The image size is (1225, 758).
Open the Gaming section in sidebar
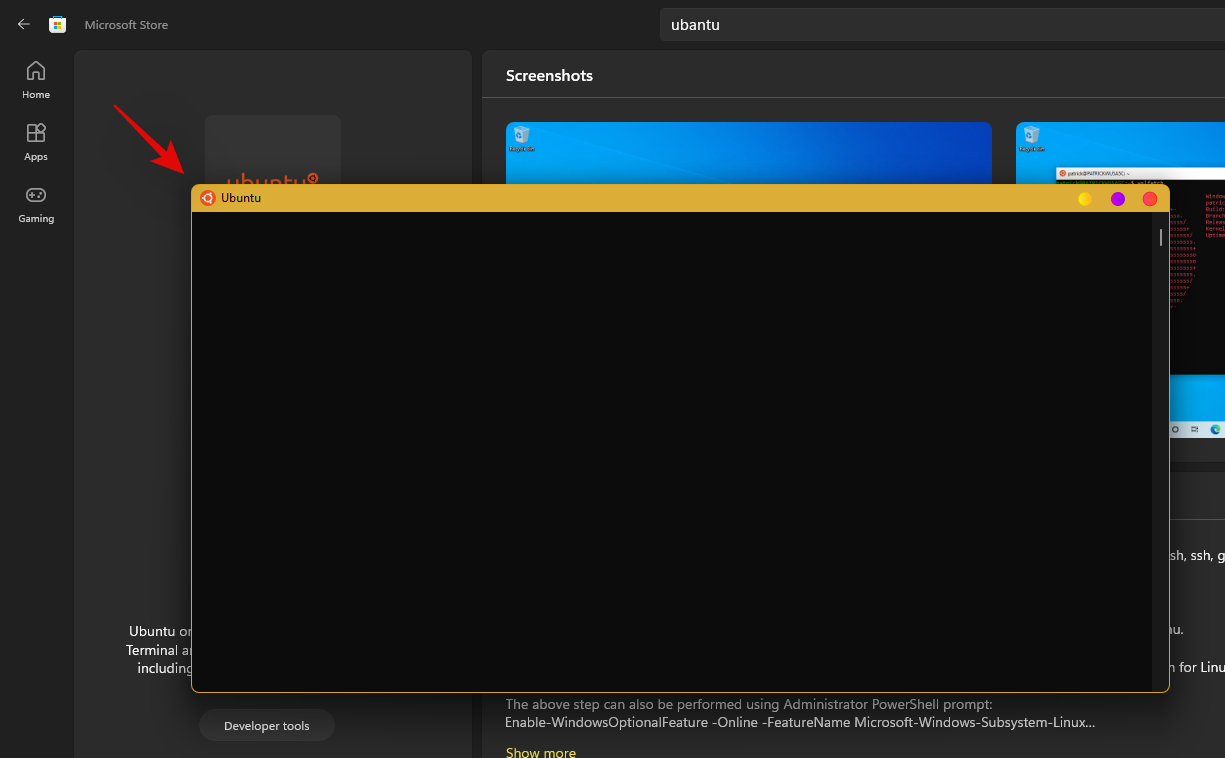pos(36,203)
